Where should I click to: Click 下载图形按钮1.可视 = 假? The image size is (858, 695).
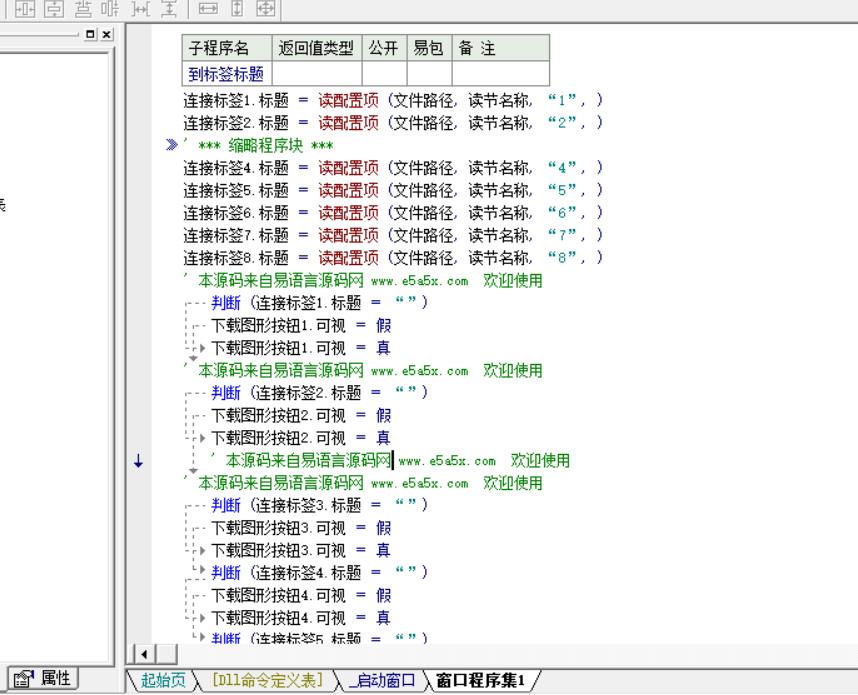[x=301, y=326]
